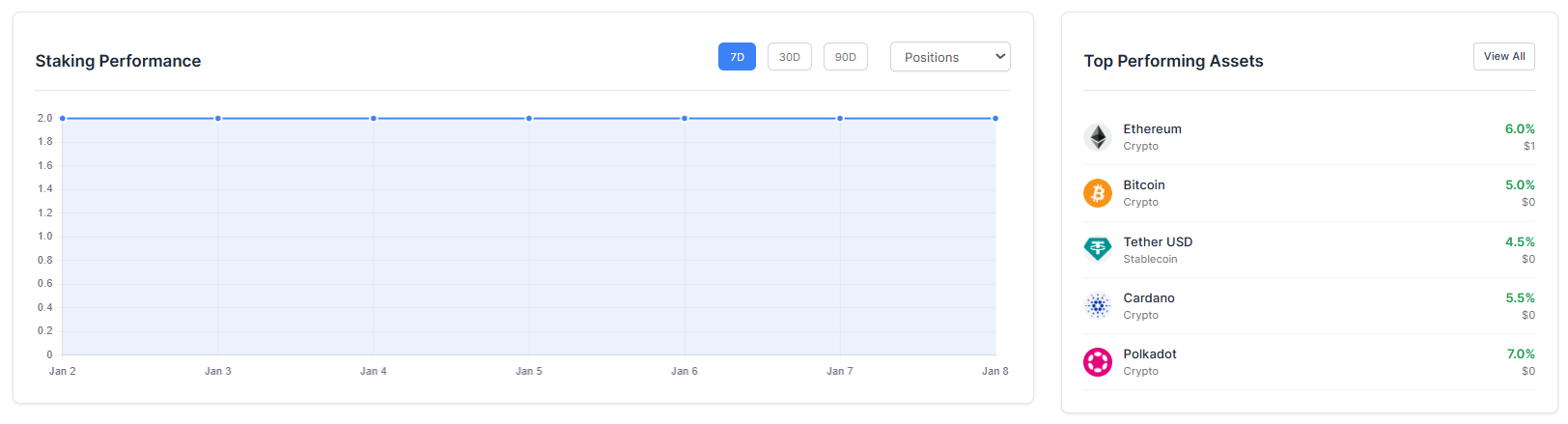
Task: Switch chart to 30D range
Action: pos(789,57)
